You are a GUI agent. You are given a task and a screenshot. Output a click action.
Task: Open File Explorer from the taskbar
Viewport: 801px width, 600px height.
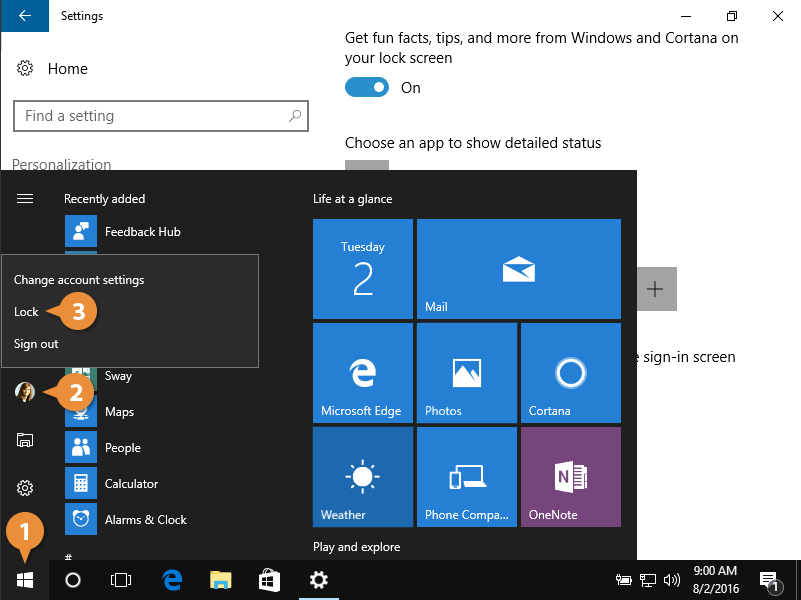tap(221, 580)
